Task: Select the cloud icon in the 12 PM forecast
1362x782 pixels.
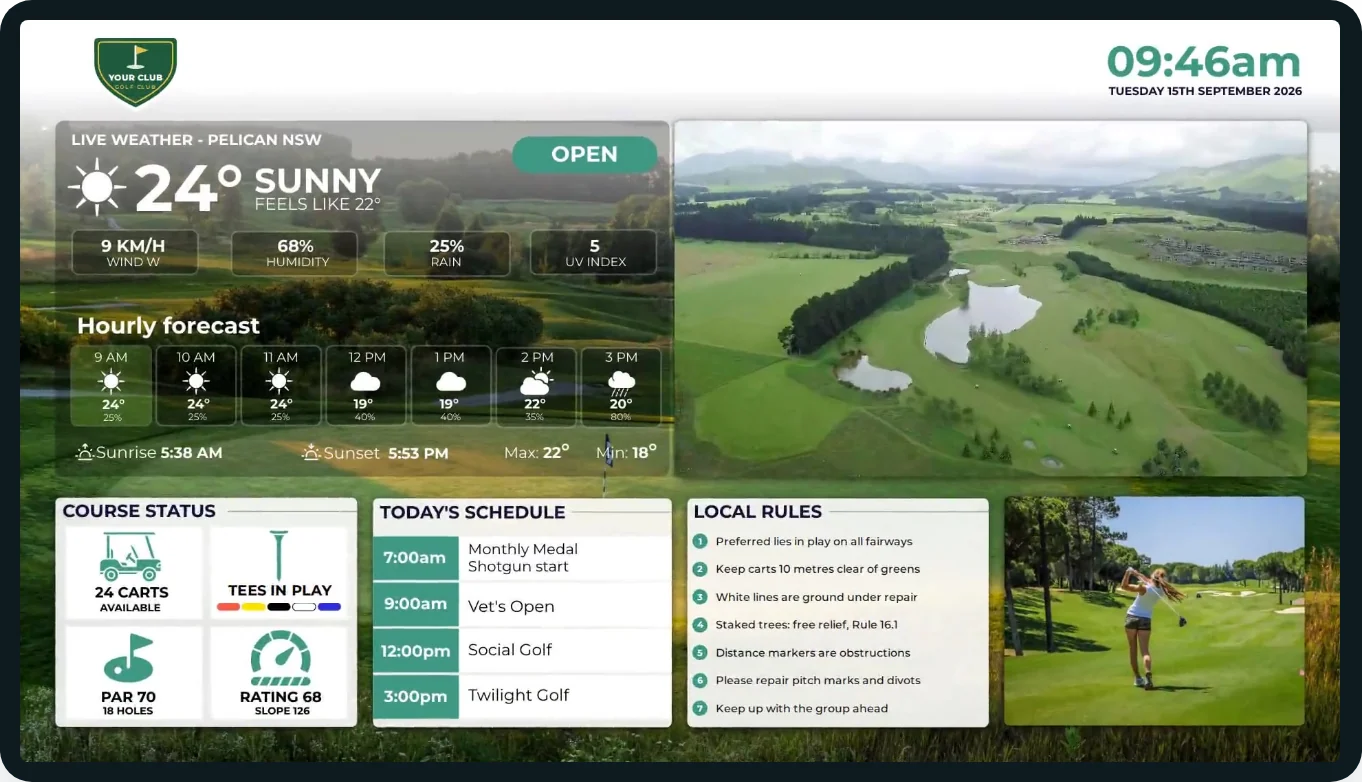Action: [x=365, y=381]
